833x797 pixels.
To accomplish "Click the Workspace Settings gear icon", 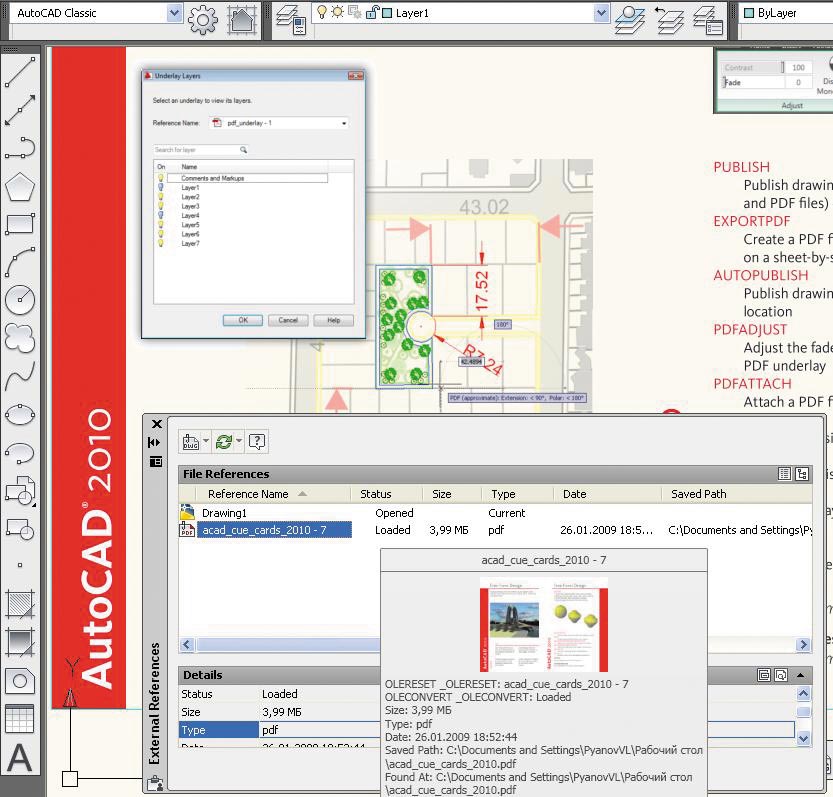I will point(202,20).
